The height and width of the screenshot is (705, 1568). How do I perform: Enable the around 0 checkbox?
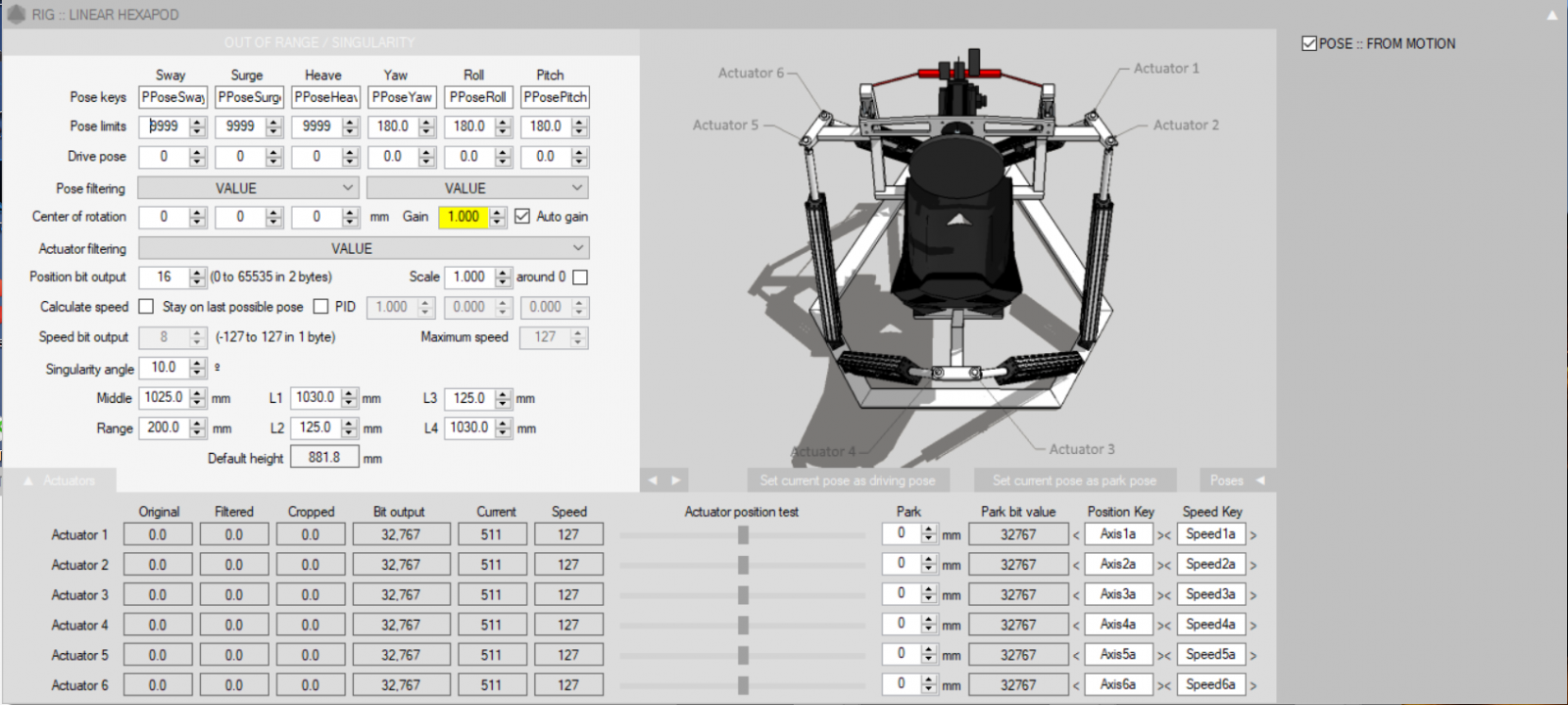(x=580, y=277)
